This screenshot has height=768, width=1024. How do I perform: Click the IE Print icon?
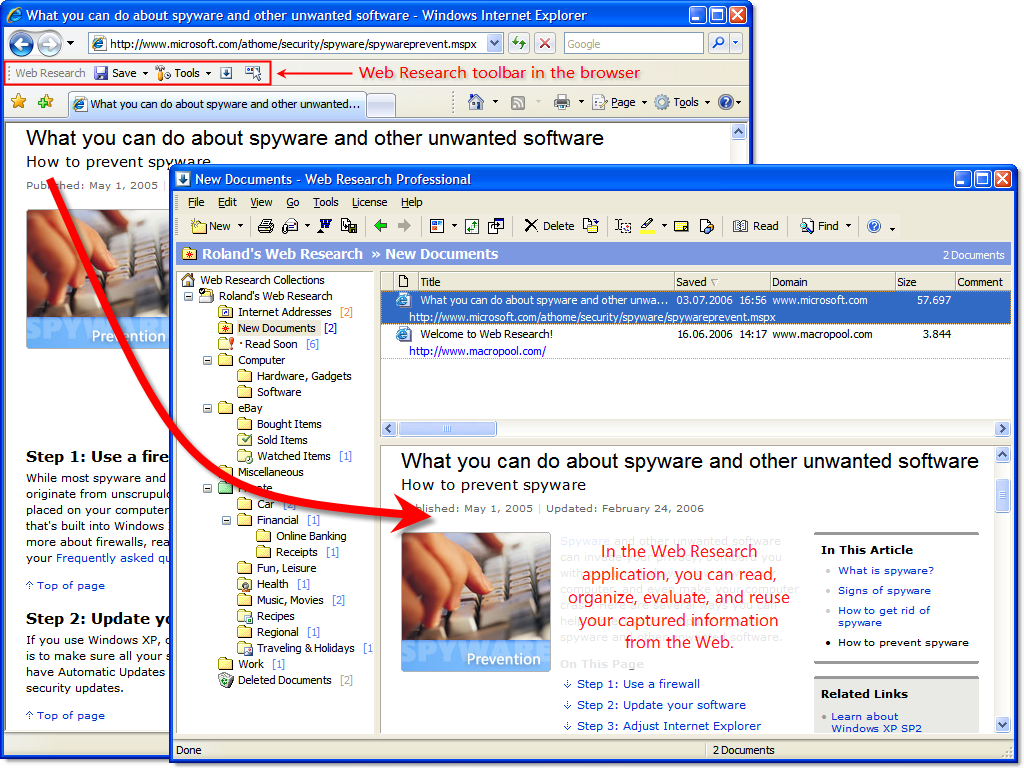(561, 102)
